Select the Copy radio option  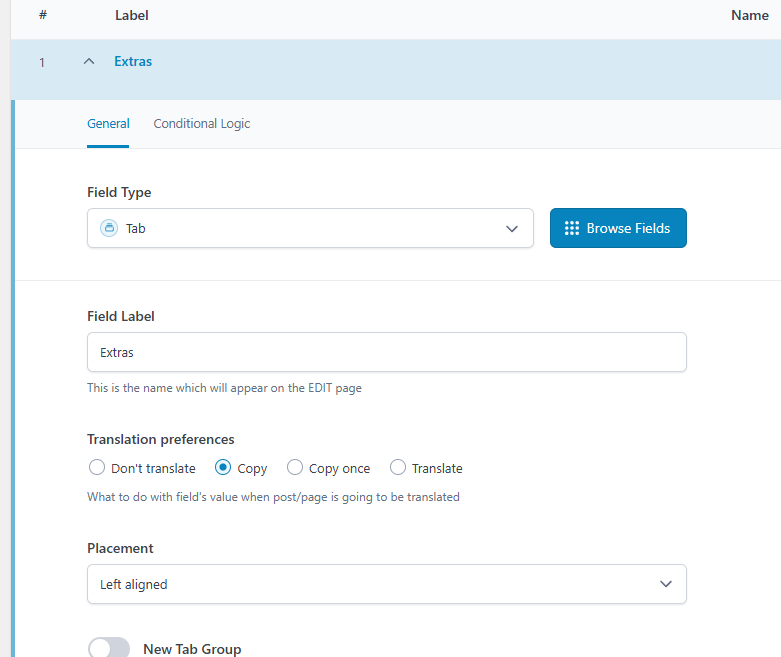223,467
